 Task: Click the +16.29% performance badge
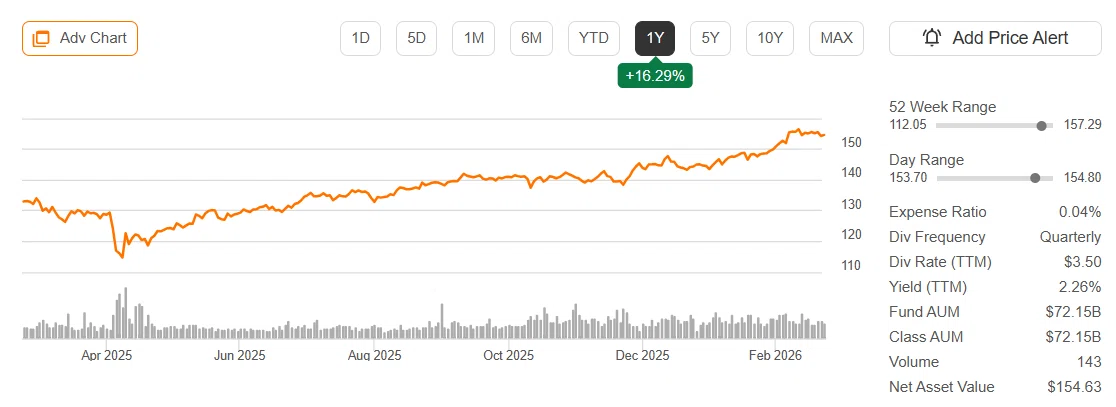coord(655,75)
